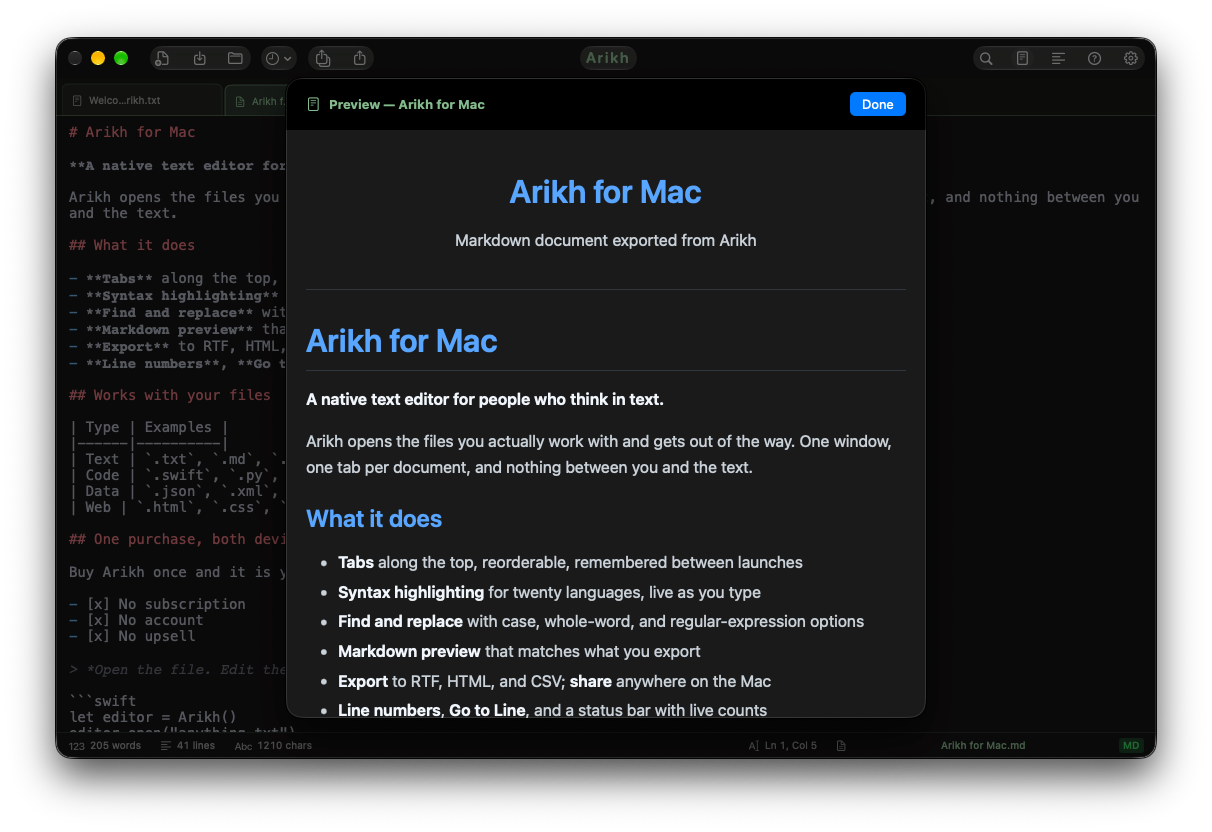The image size is (1212, 832).
Task: Click the status bar document icon beside Col 5
Action: pos(841,745)
